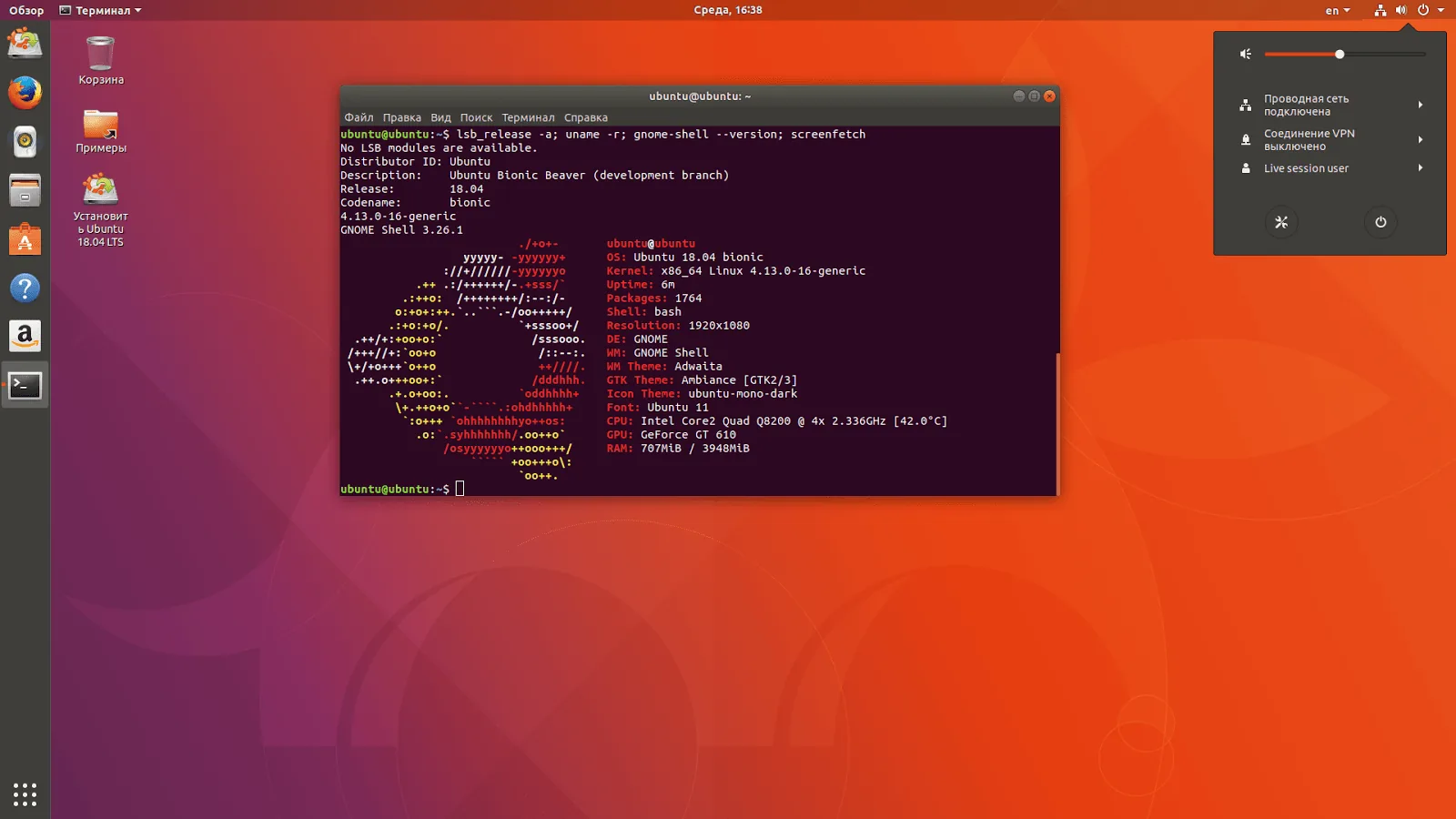
Task: Open Rhythmbox music player from the dock
Action: click(x=25, y=141)
